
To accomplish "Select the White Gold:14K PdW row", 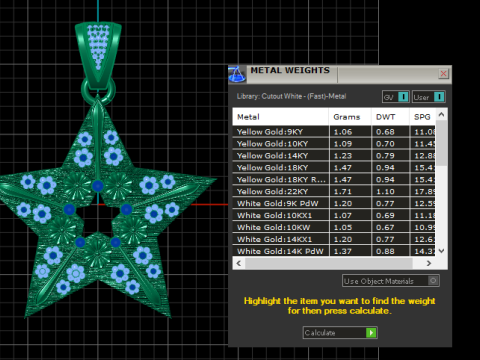I will tap(334, 251).
